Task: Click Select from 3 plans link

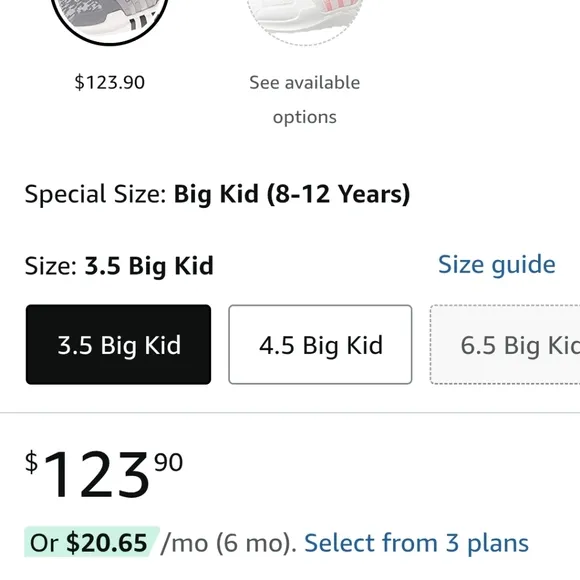Action: (x=417, y=543)
